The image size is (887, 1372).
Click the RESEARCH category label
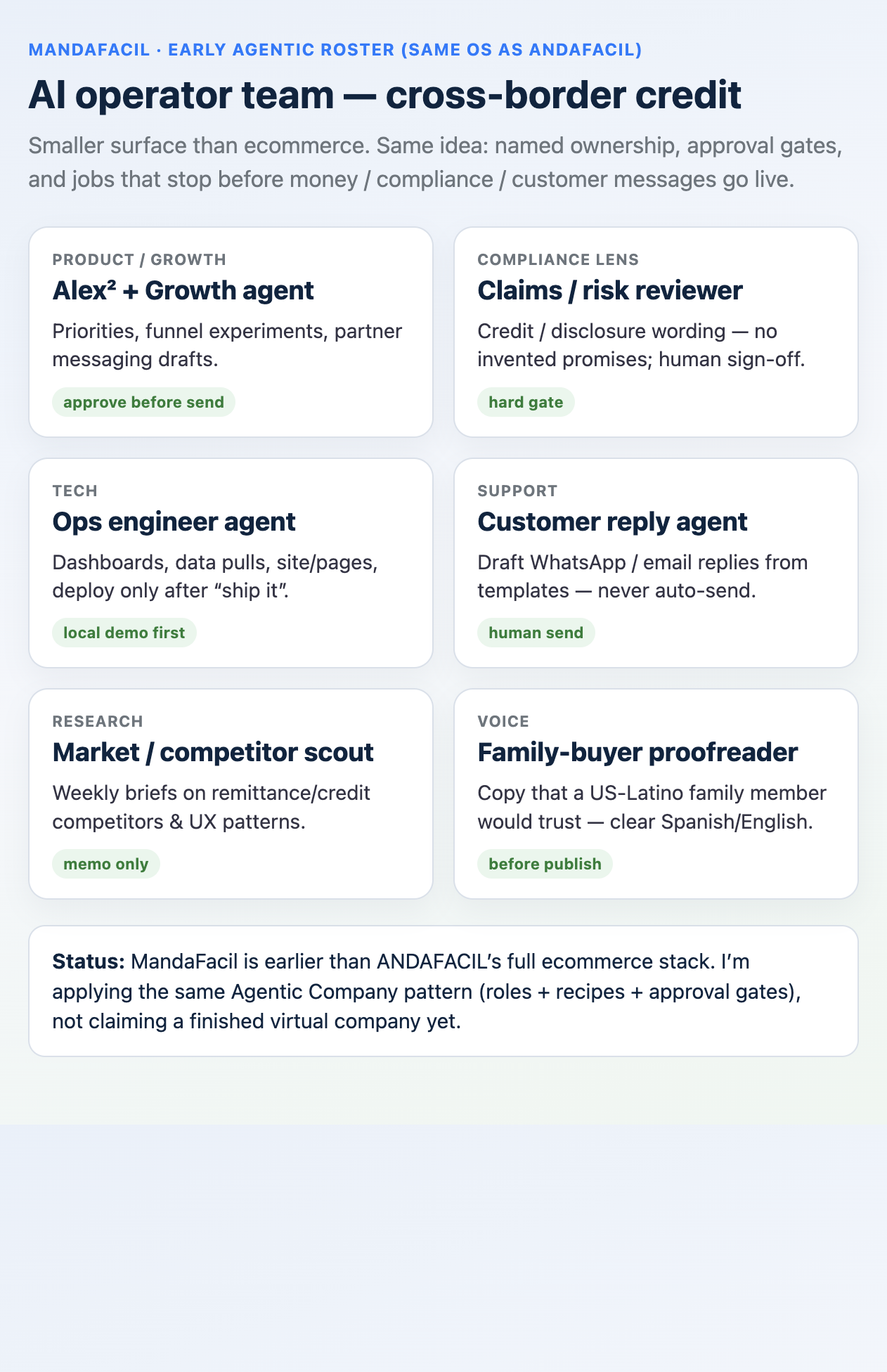point(98,721)
